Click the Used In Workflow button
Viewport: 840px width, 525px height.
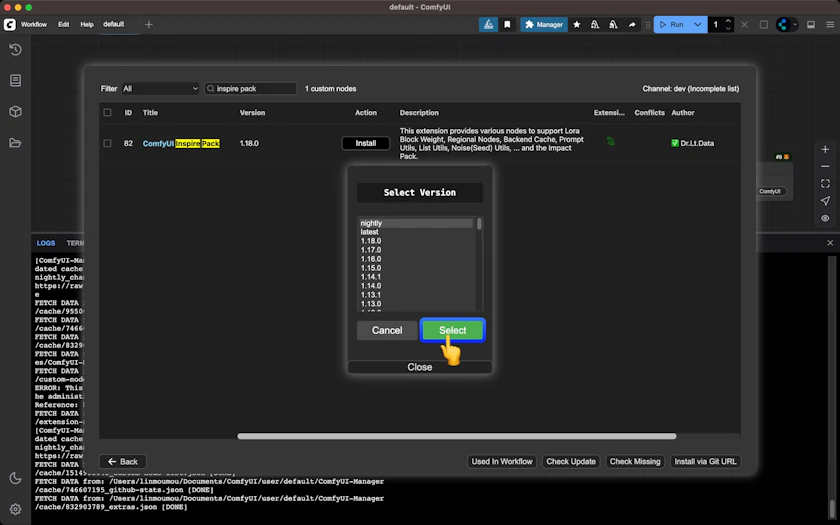[502, 461]
